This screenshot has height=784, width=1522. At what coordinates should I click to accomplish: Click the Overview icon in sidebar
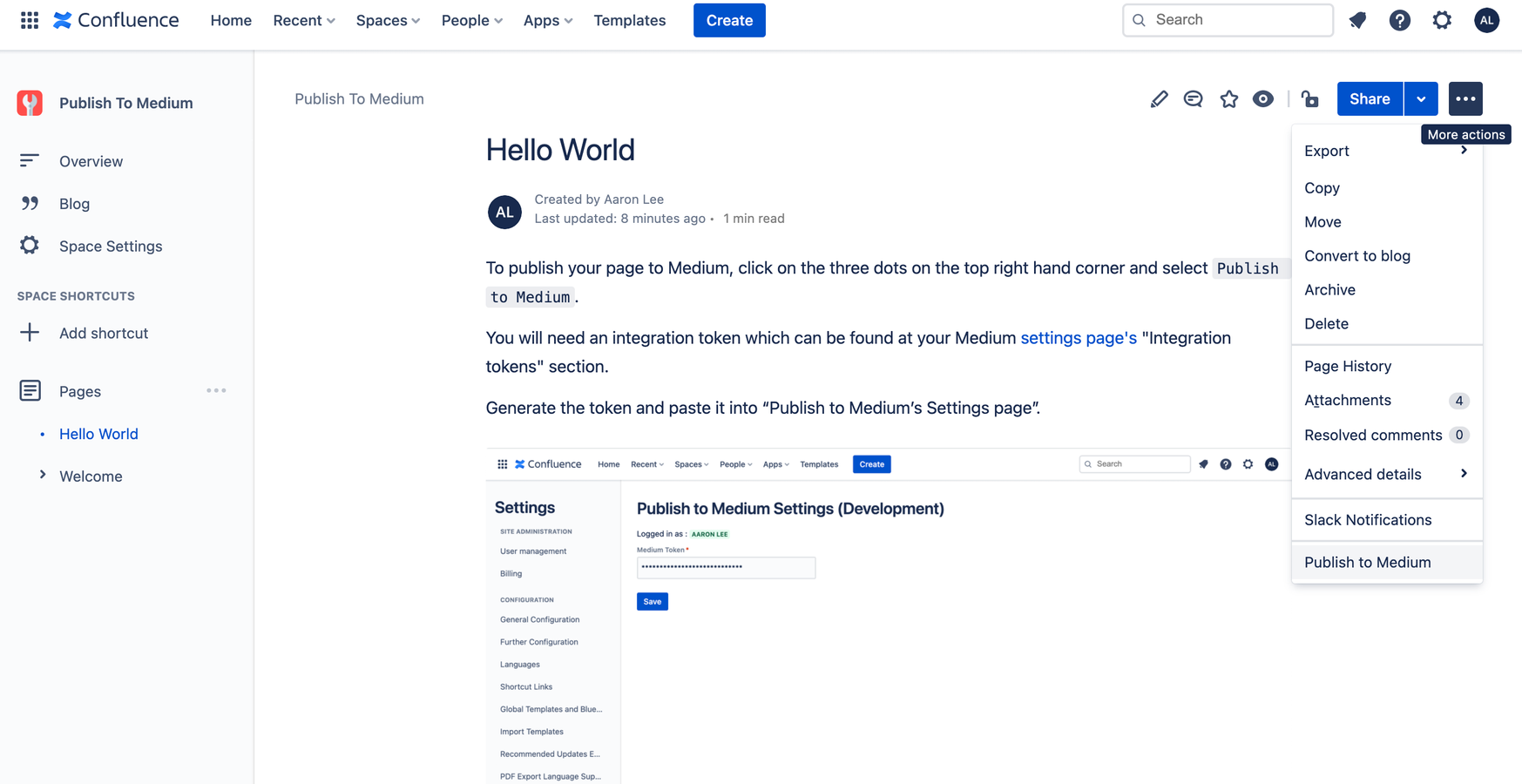pyautogui.click(x=30, y=160)
